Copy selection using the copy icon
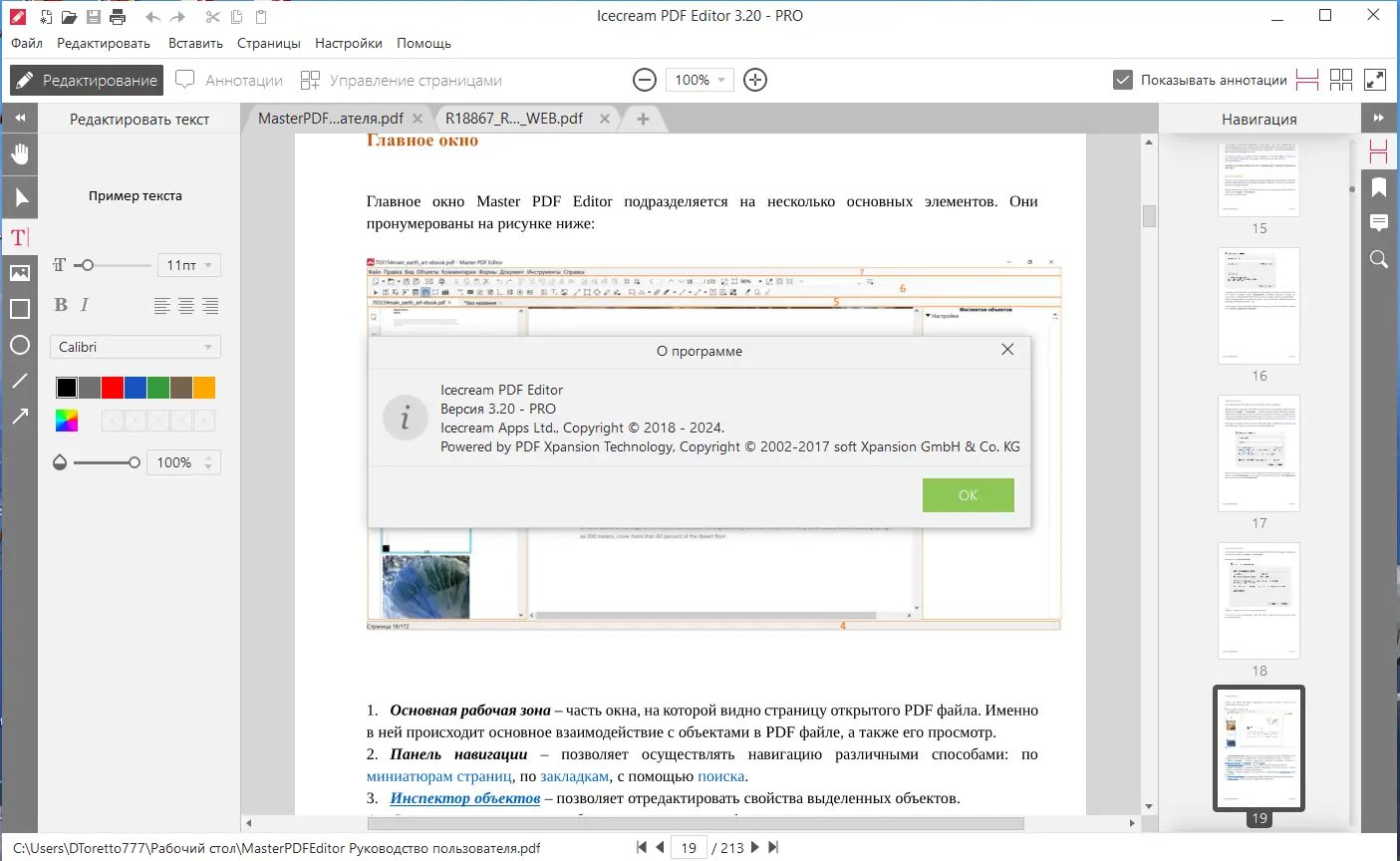The image size is (1400, 861). point(237,17)
